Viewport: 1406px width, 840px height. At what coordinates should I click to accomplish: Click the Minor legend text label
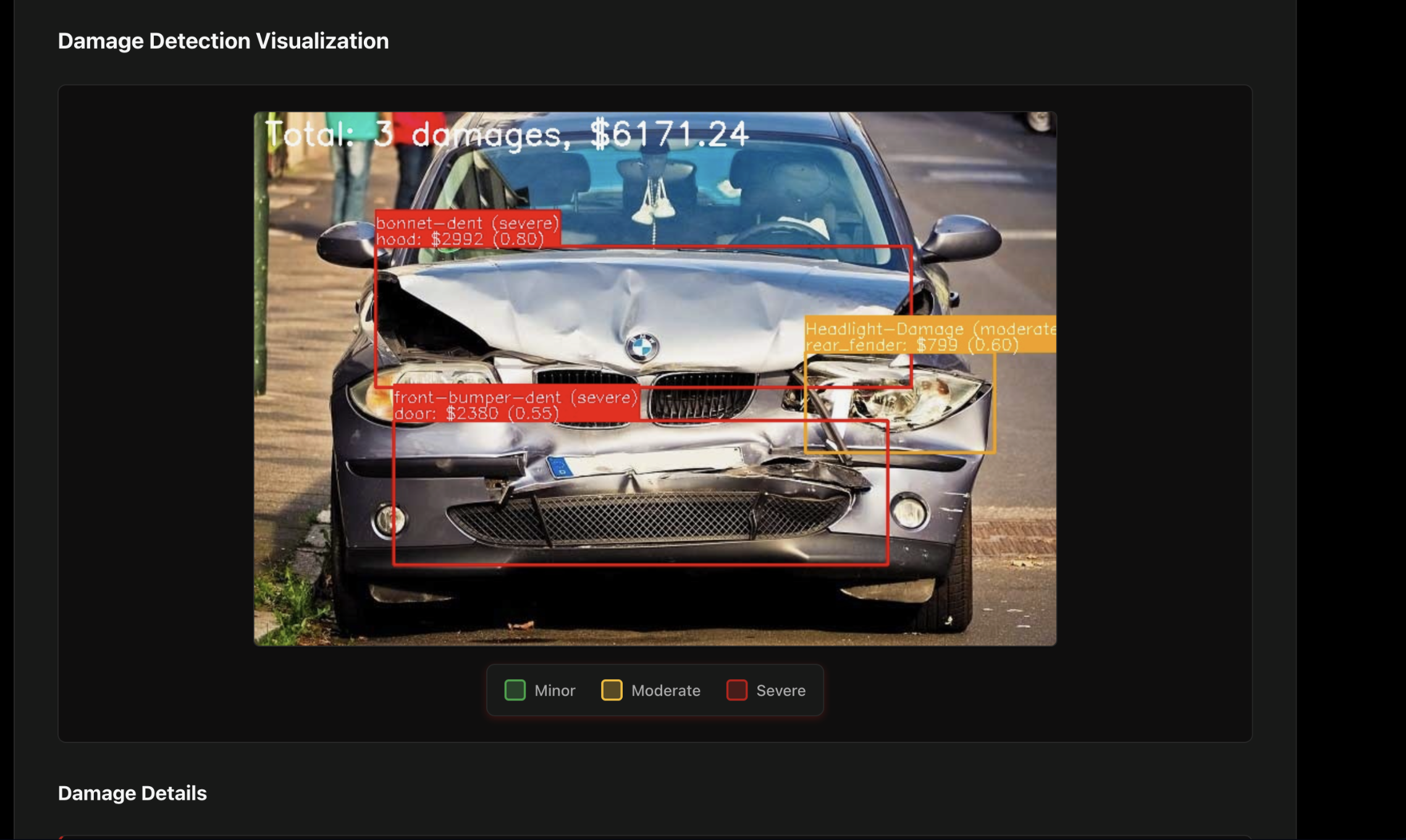[x=554, y=691]
